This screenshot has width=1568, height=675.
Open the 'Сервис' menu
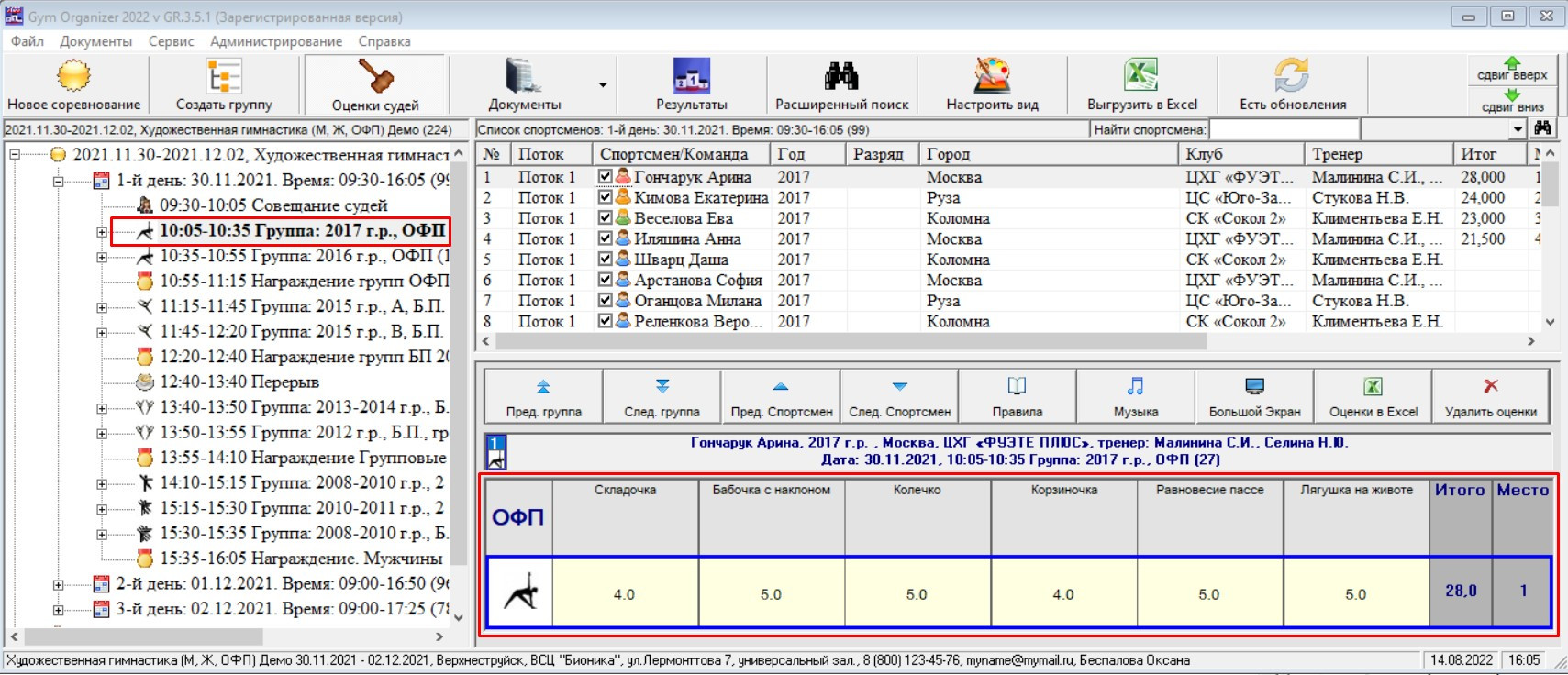171,41
